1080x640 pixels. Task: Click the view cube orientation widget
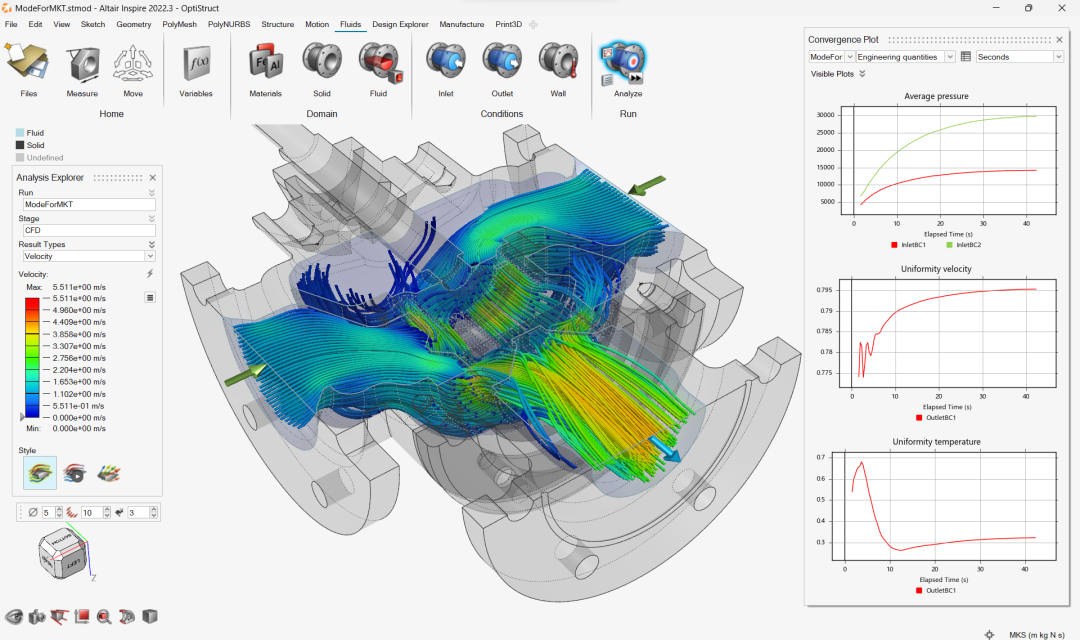pos(62,555)
